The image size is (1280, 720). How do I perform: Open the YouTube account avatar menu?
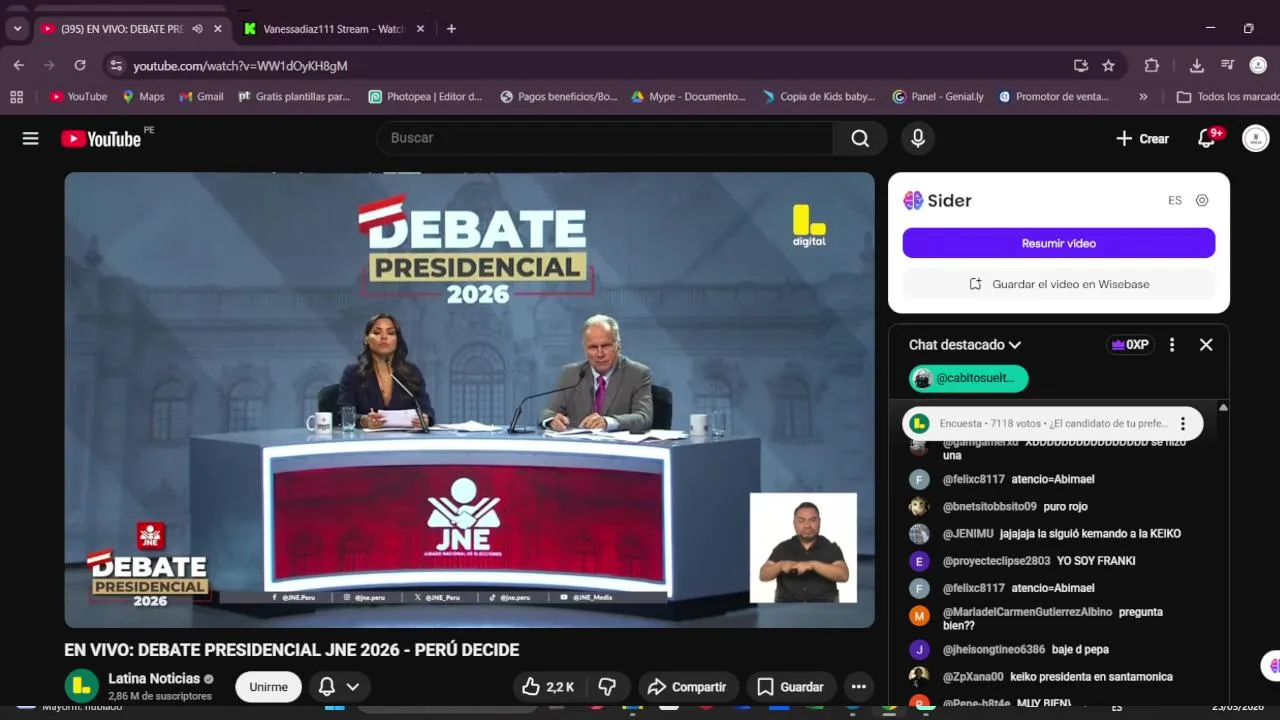(1255, 138)
